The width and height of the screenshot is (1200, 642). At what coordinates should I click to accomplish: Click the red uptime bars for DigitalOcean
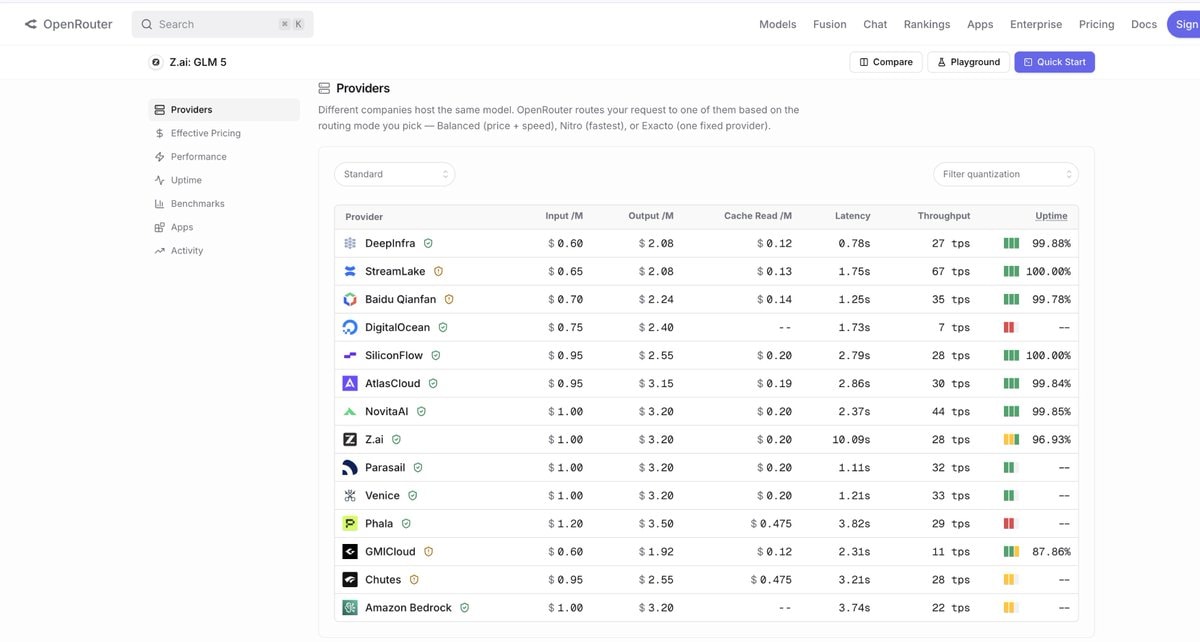tap(1009, 327)
